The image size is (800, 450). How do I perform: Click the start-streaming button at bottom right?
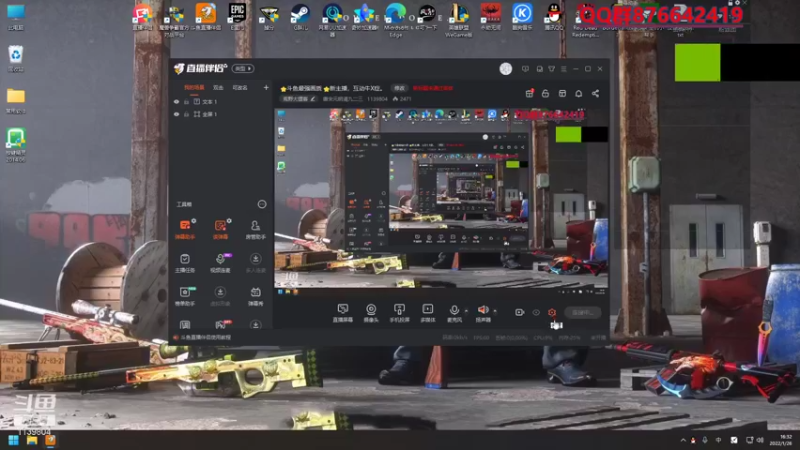[583, 312]
